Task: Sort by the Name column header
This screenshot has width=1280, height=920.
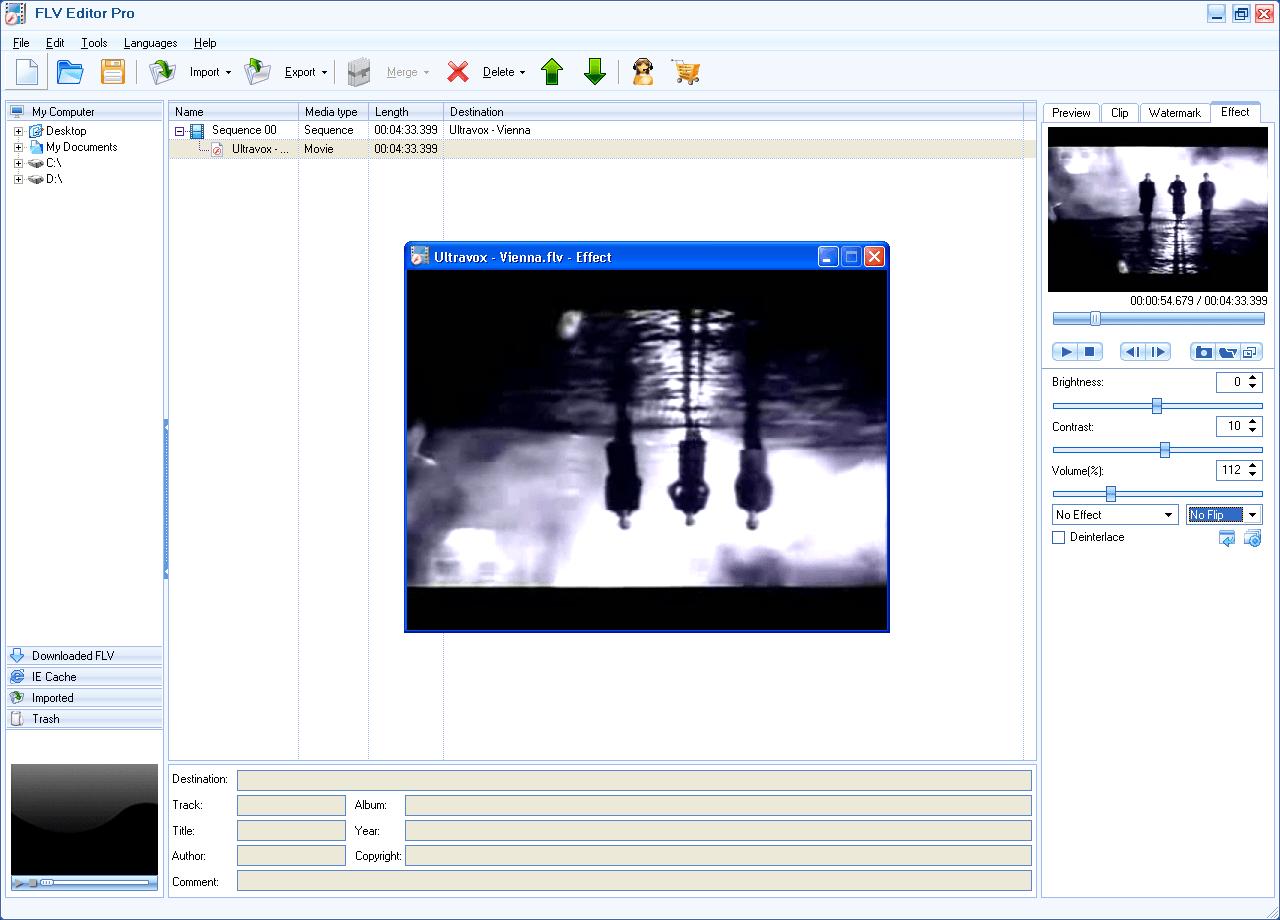Action: click(234, 112)
